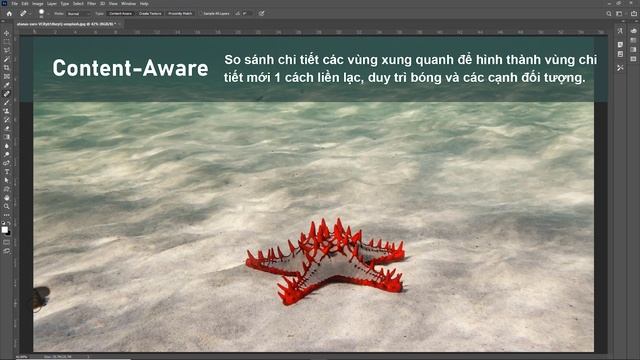Open the Filter menu
Screen dimensions: 640x360
click(91, 4)
